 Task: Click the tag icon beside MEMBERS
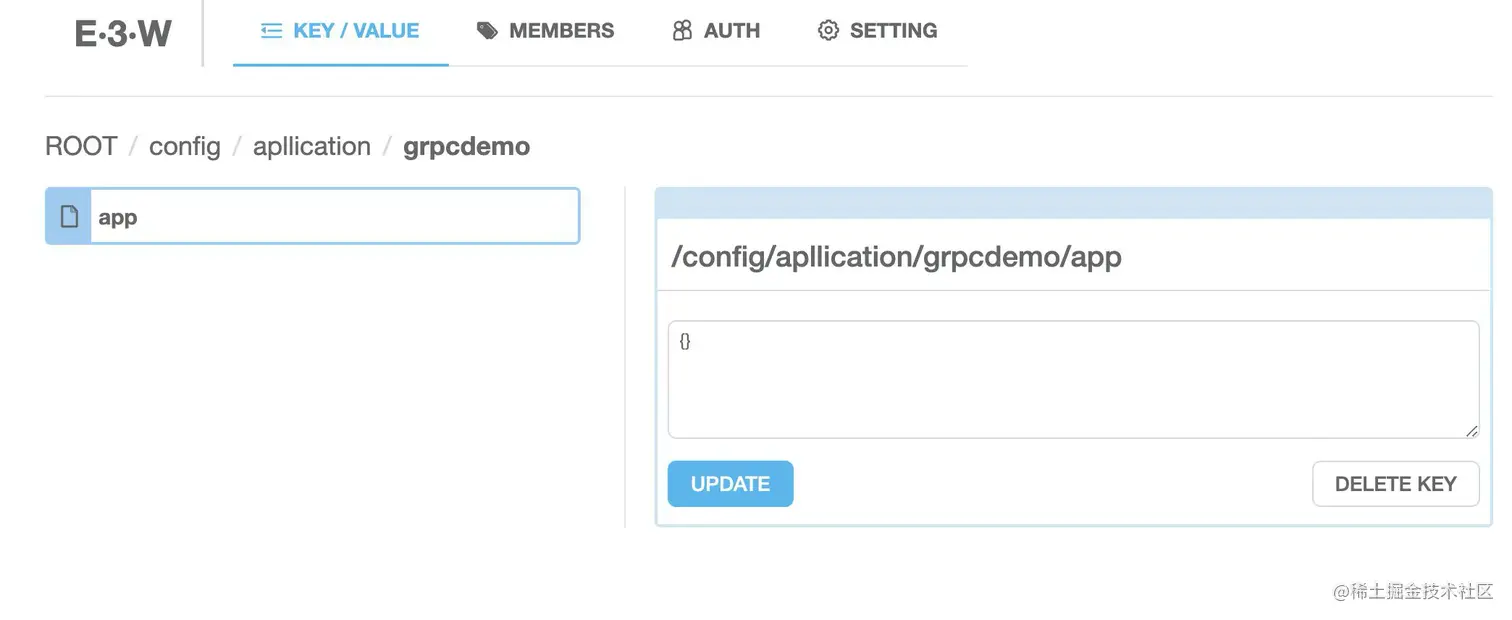pyautogui.click(x=487, y=31)
